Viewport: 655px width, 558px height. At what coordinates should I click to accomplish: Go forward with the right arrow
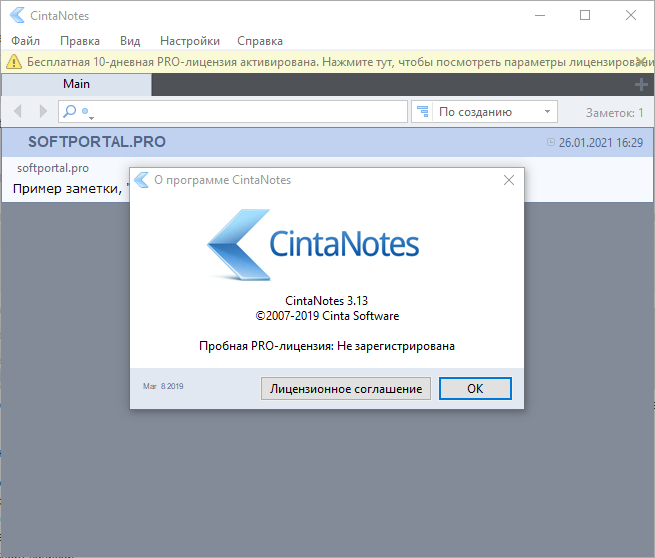click(43, 112)
